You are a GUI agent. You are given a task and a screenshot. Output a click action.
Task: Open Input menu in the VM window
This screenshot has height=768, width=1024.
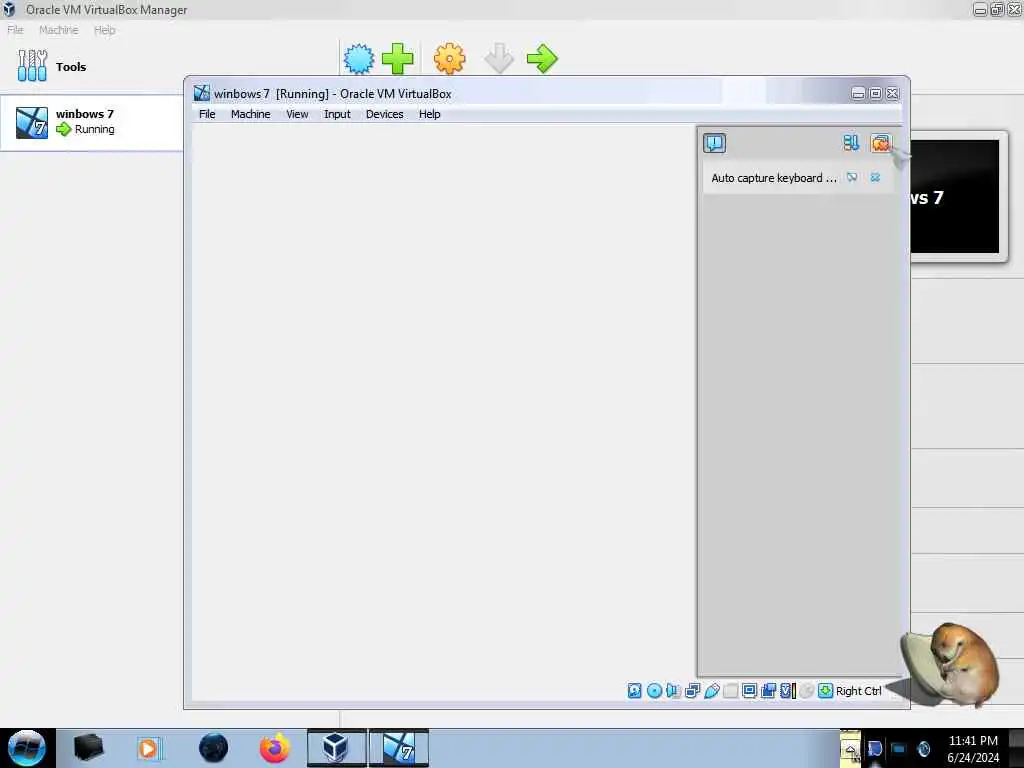pyautogui.click(x=337, y=114)
